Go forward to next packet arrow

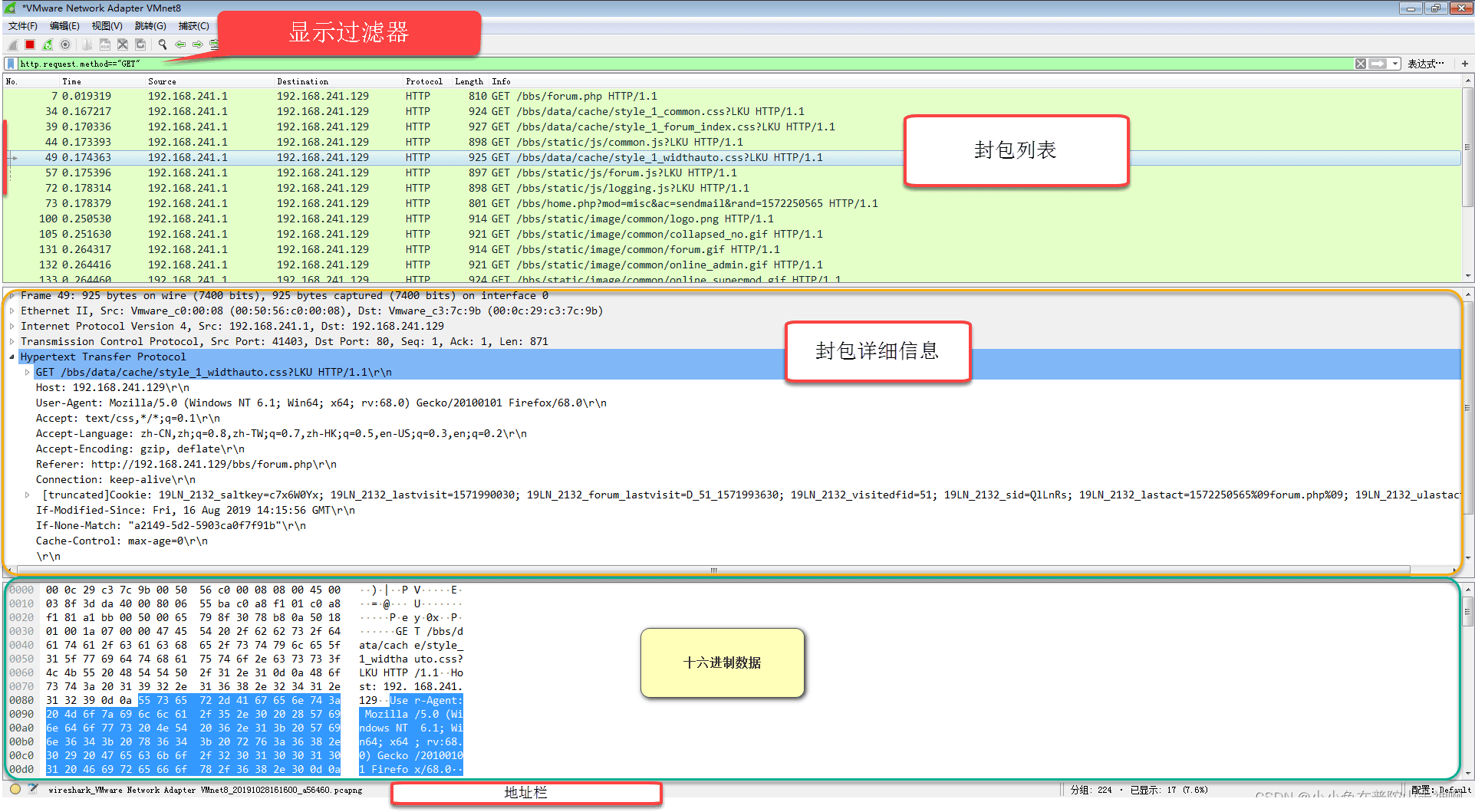point(197,44)
